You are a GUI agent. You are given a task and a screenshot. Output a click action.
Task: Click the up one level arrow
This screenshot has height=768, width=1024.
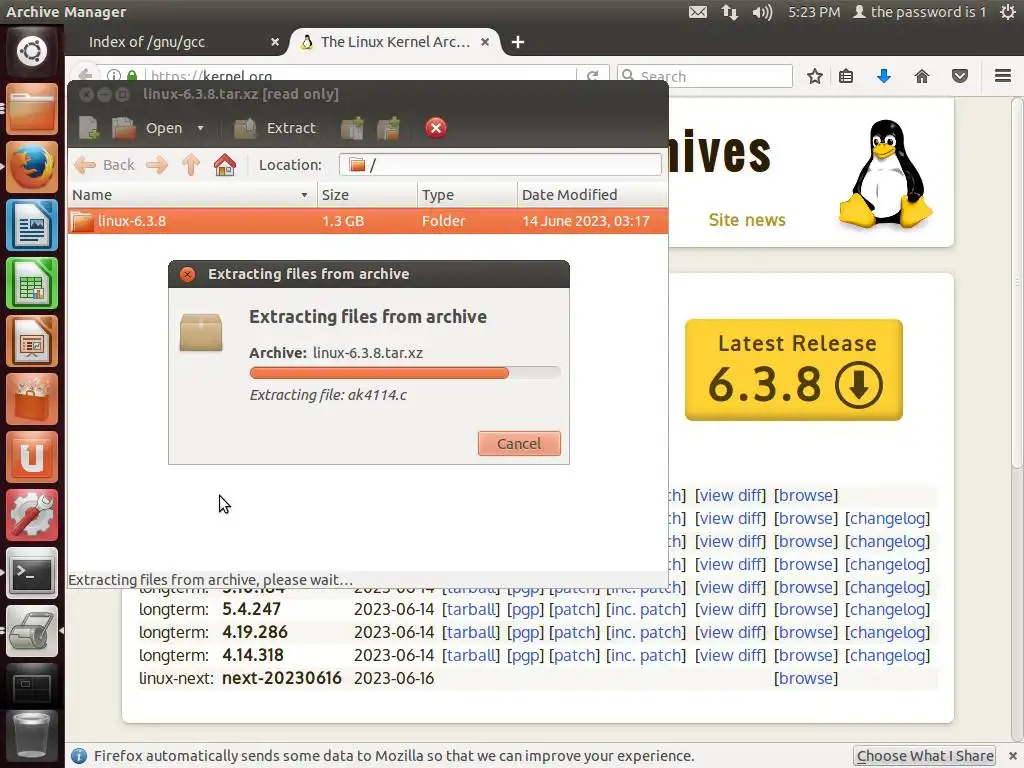pos(191,165)
